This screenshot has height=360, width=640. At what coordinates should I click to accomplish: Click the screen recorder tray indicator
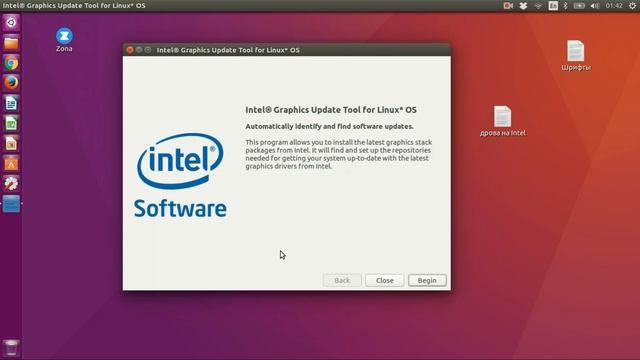click(x=508, y=6)
